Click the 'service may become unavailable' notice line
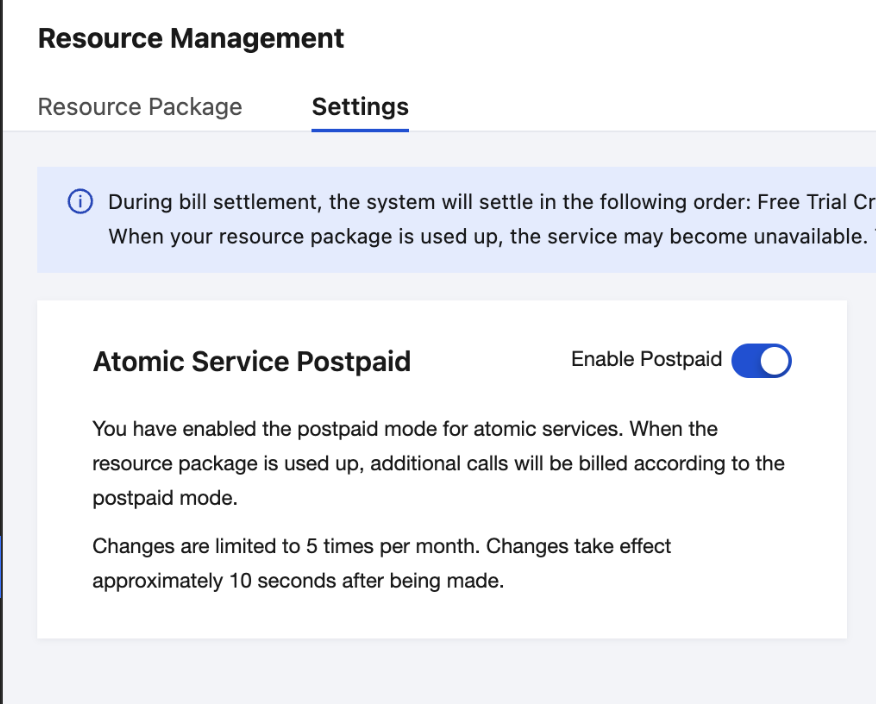 tap(480, 237)
